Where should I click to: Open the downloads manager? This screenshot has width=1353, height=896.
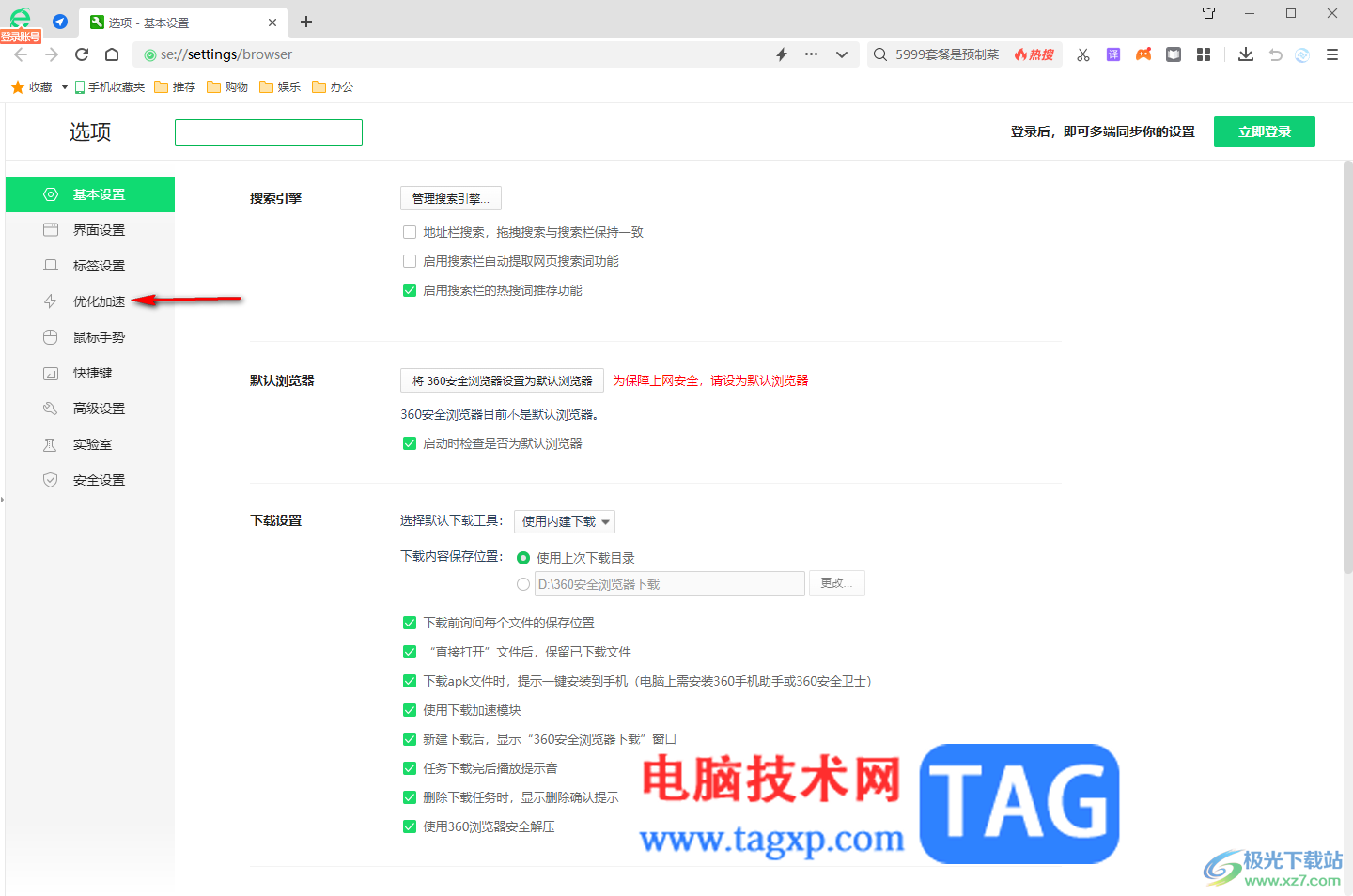pos(1246,54)
